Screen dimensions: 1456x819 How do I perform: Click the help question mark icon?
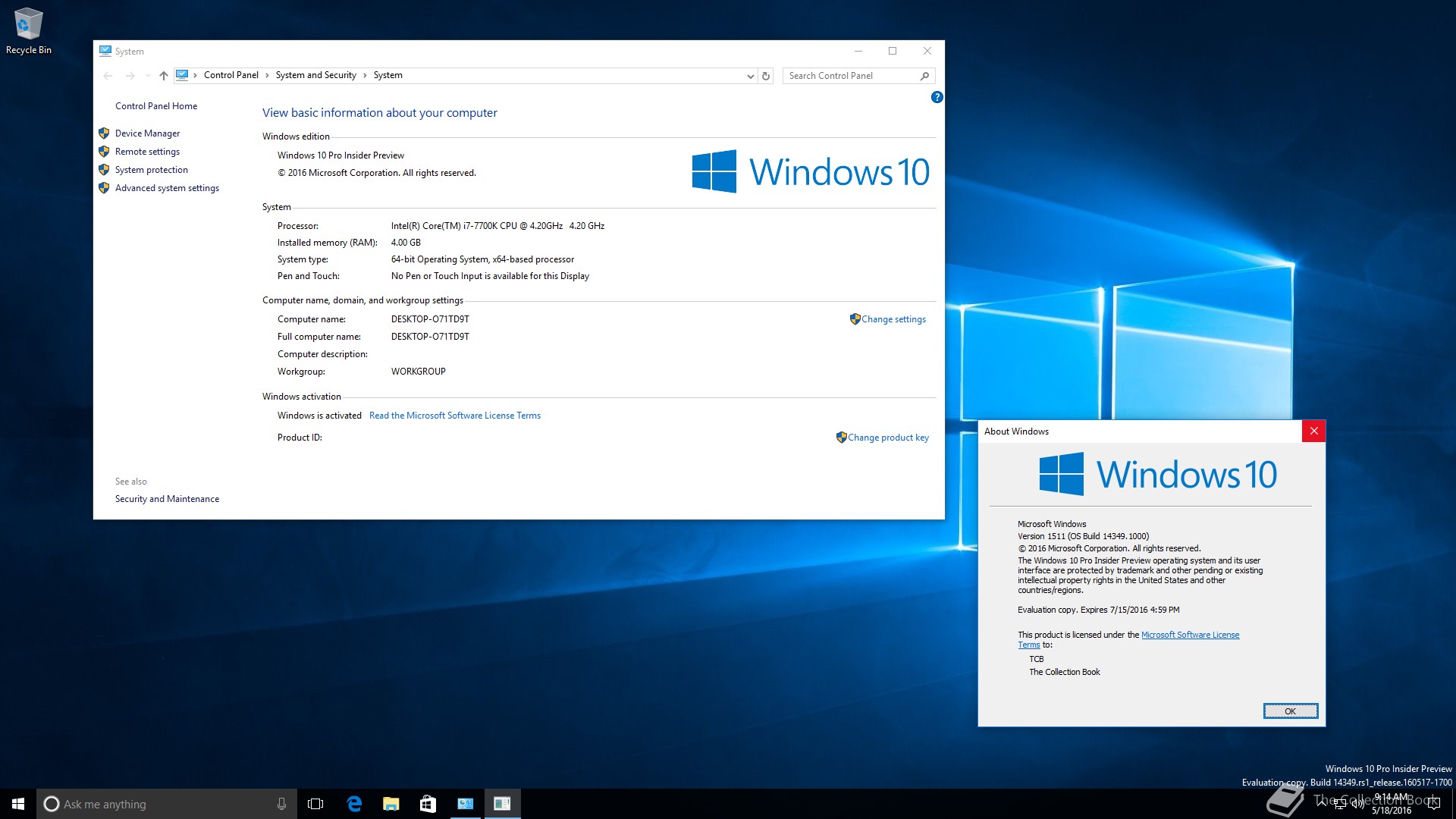(937, 97)
